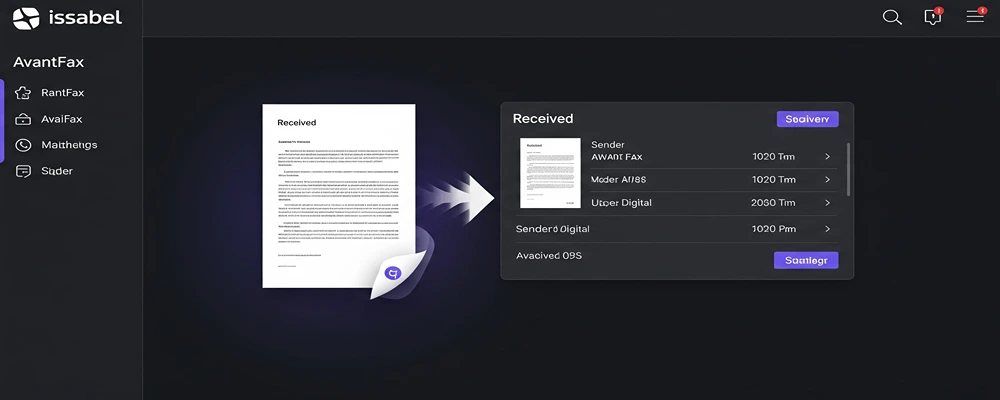Open the received fax thumbnail preview
1000x400 pixels.
550,173
